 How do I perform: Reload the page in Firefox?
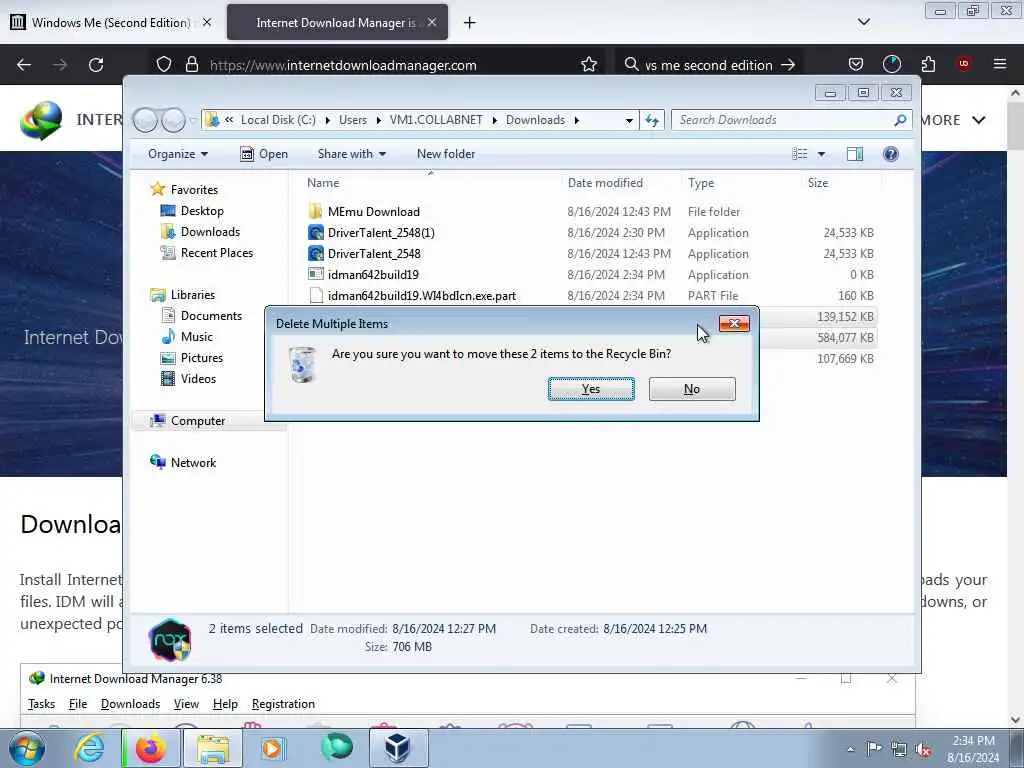click(x=96, y=65)
